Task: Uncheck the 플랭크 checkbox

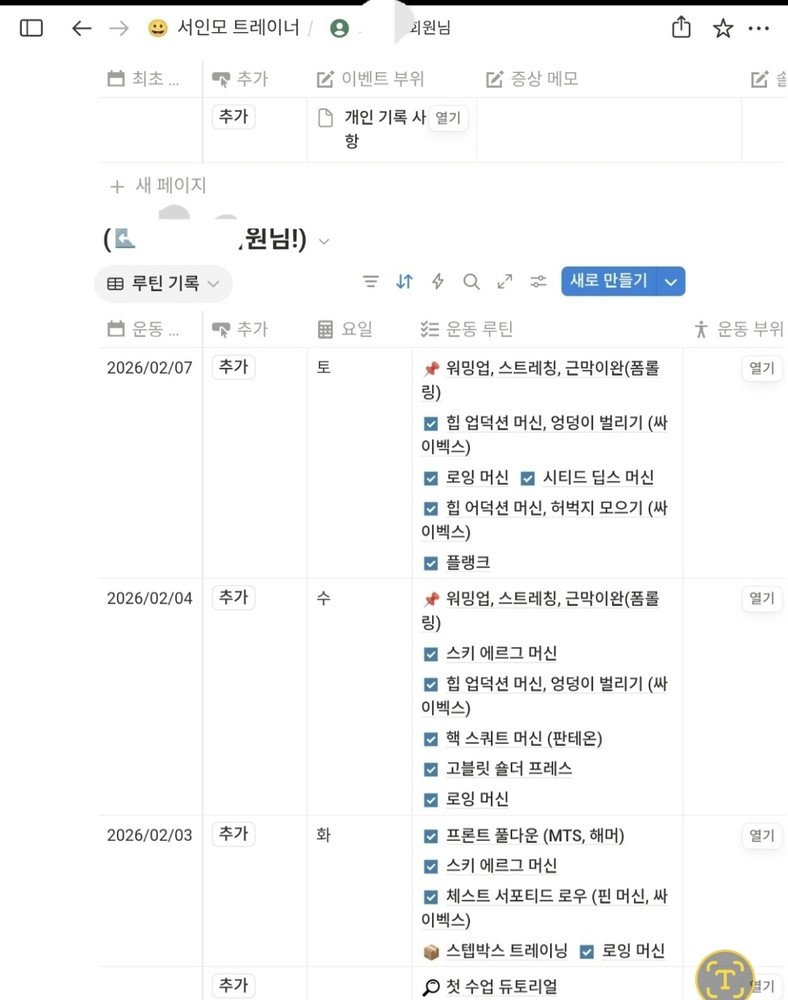Action: coord(431,563)
